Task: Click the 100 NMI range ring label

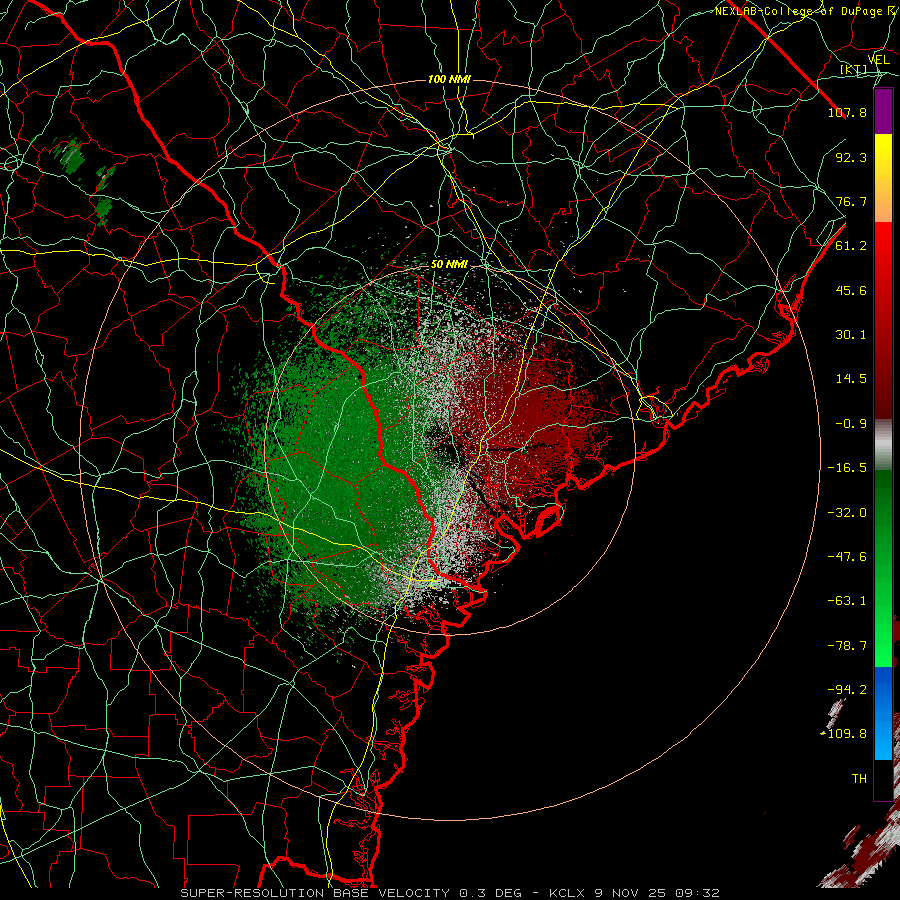Action: 449,79
